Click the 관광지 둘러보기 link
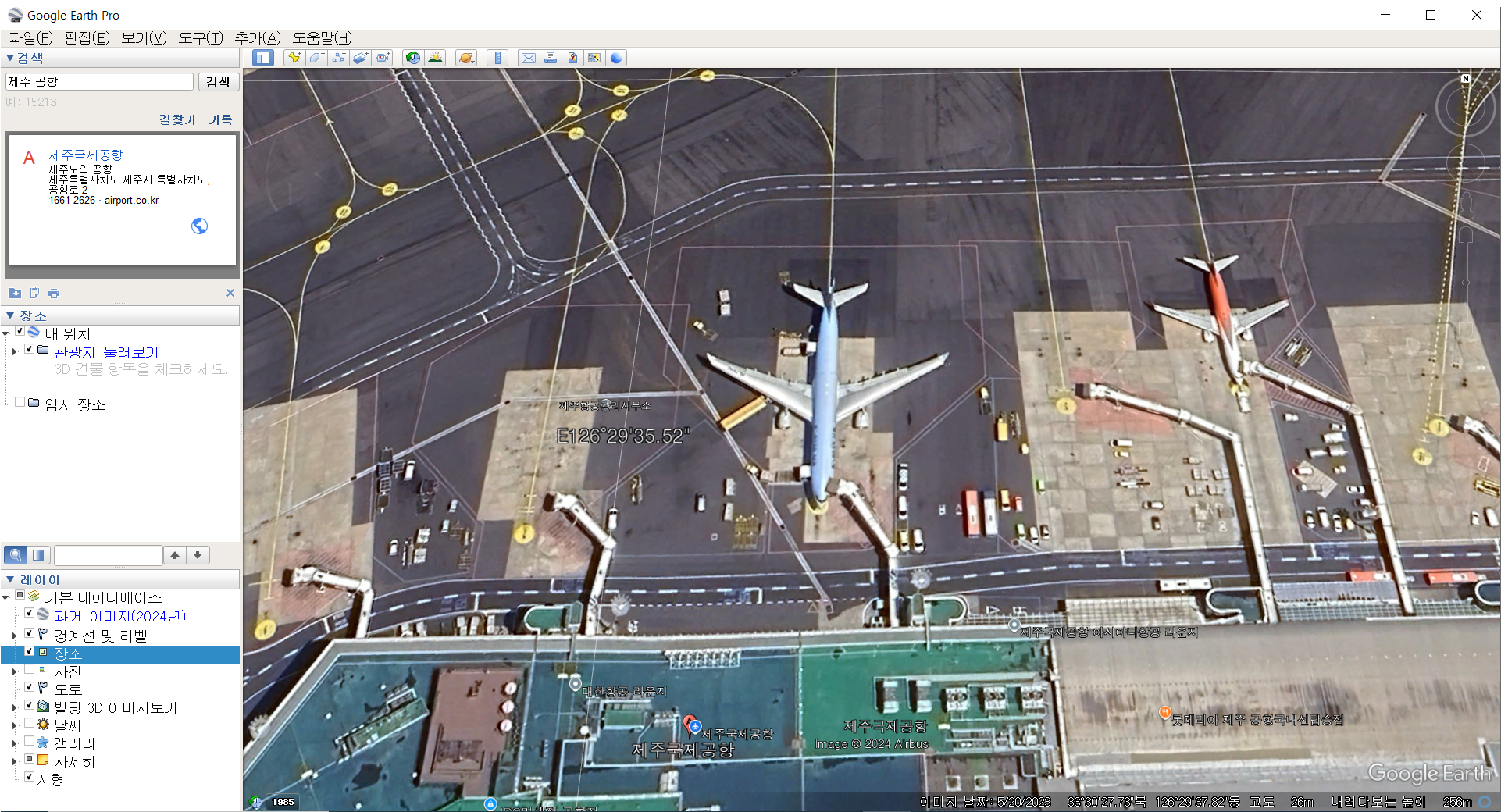The image size is (1501, 812). pyautogui.click(x=105, y=352)
